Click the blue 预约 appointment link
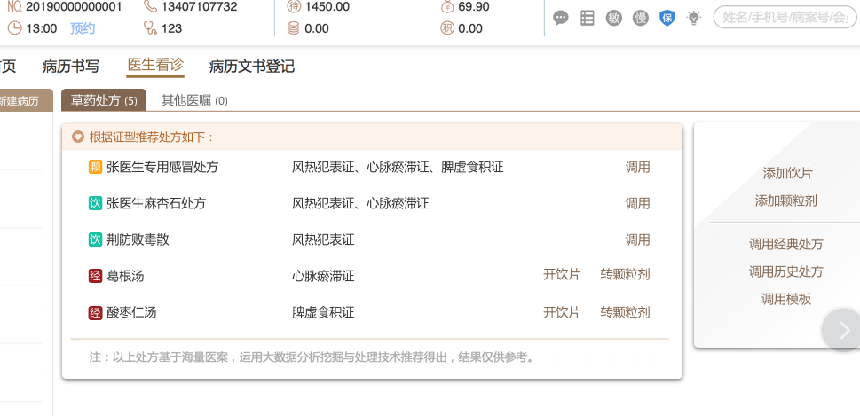The width and height of the screenshot is (860, 417). (82, 28)
